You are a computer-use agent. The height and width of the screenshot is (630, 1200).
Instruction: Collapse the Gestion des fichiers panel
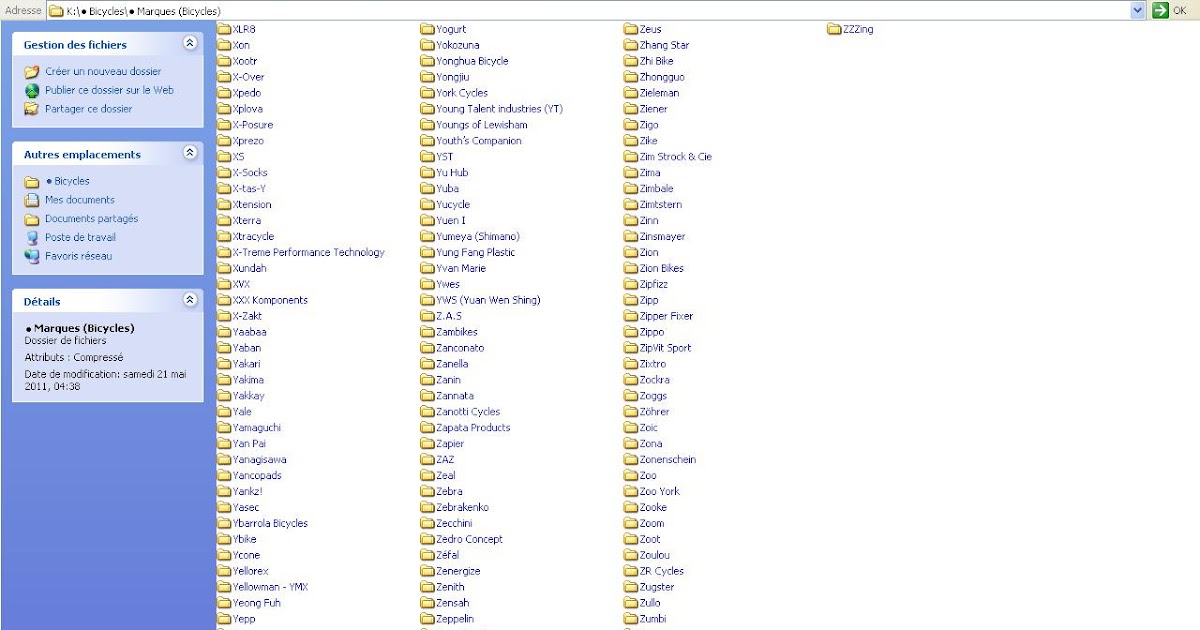[190, 44]
